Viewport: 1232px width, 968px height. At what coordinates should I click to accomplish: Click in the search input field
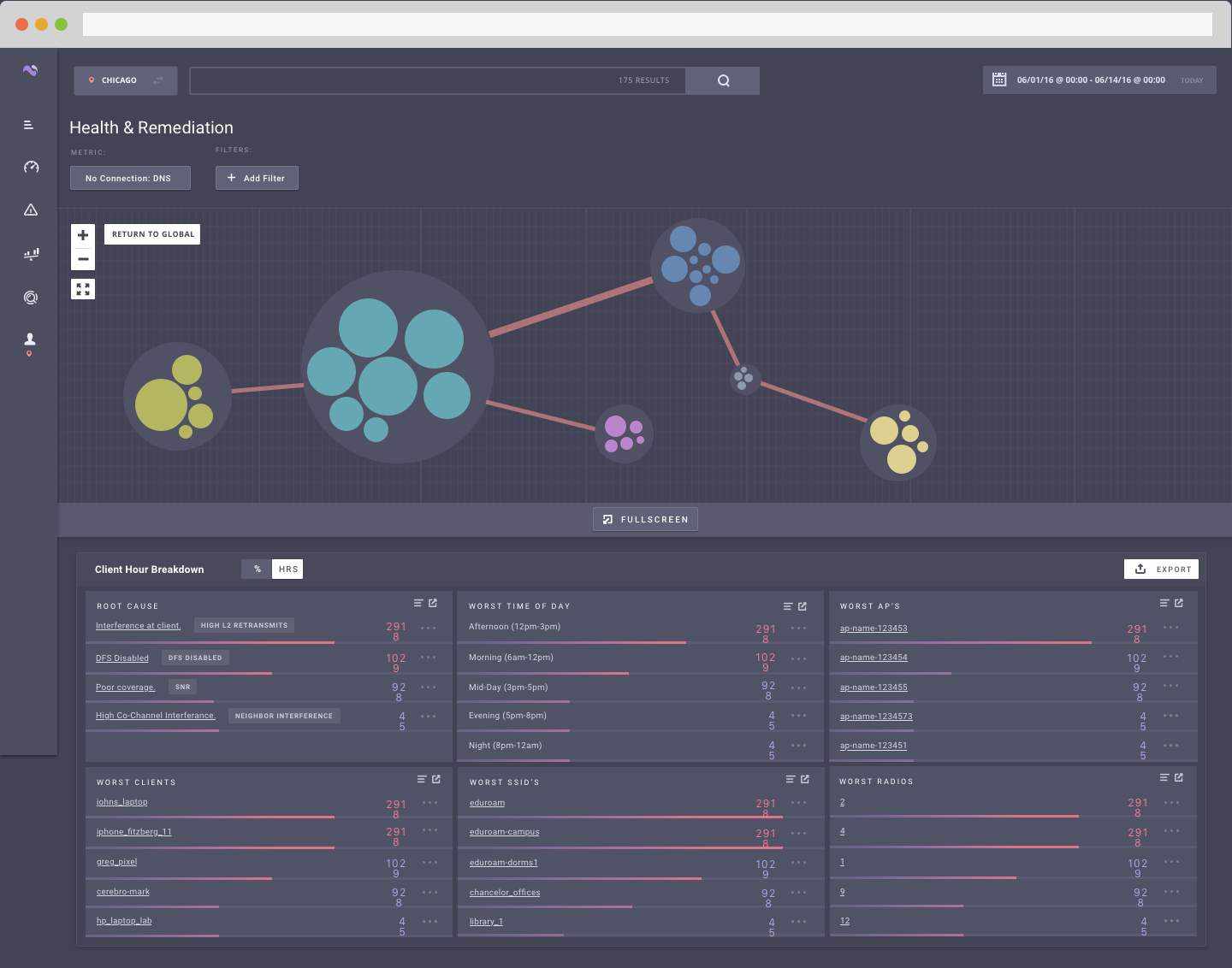437,80
